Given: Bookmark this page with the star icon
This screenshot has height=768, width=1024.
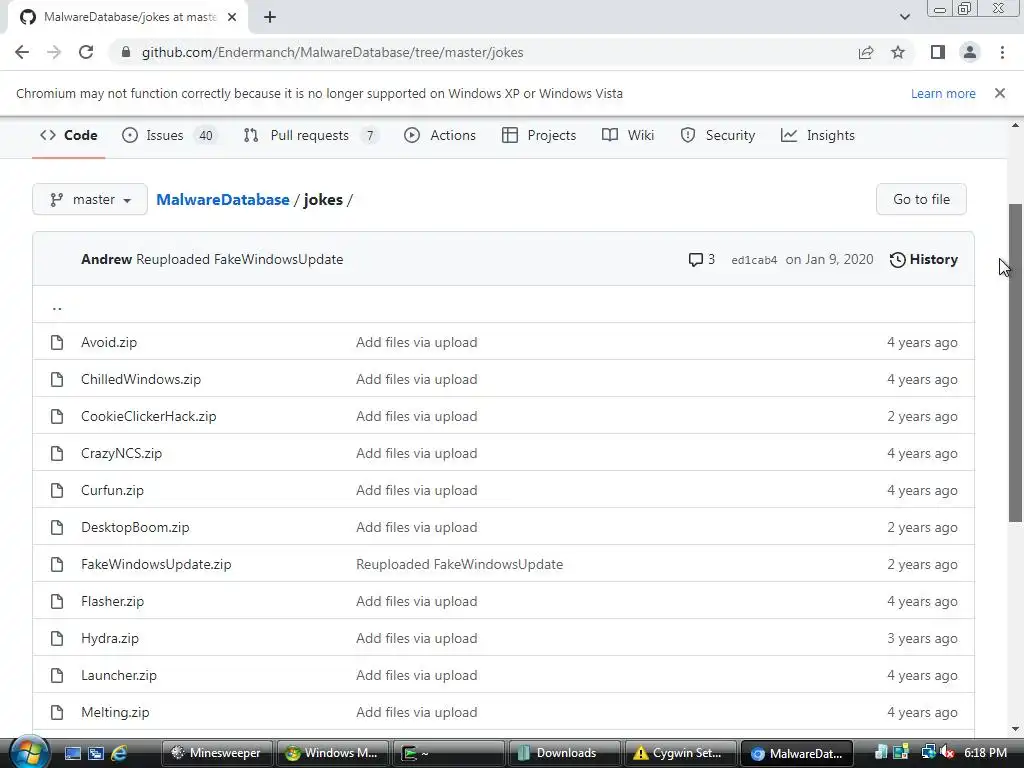Looking at the screenshot, I should click(x=898, y=52).
